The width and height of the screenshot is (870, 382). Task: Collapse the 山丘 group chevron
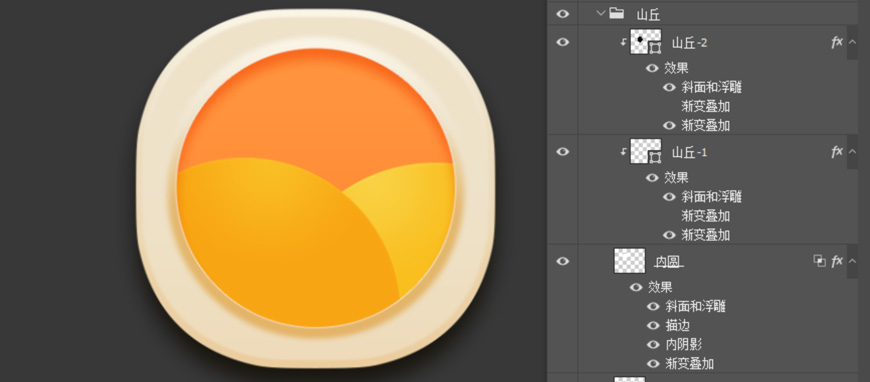coord(600,13)
